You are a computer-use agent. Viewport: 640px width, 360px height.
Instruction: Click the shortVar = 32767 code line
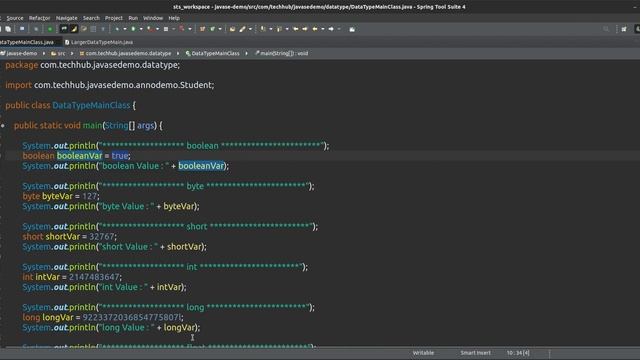69,237
